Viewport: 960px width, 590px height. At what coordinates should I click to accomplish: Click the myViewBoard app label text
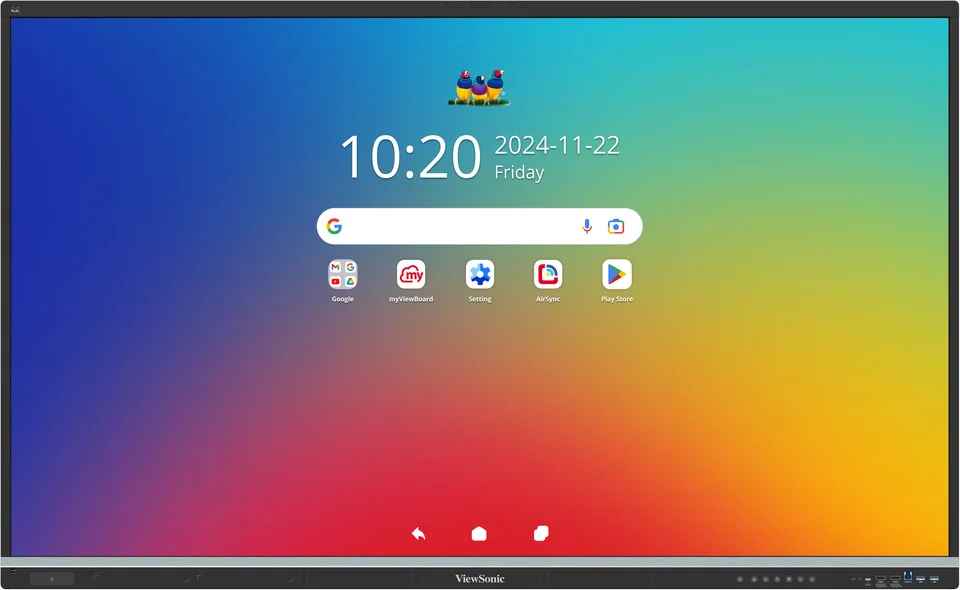(411, 299)
